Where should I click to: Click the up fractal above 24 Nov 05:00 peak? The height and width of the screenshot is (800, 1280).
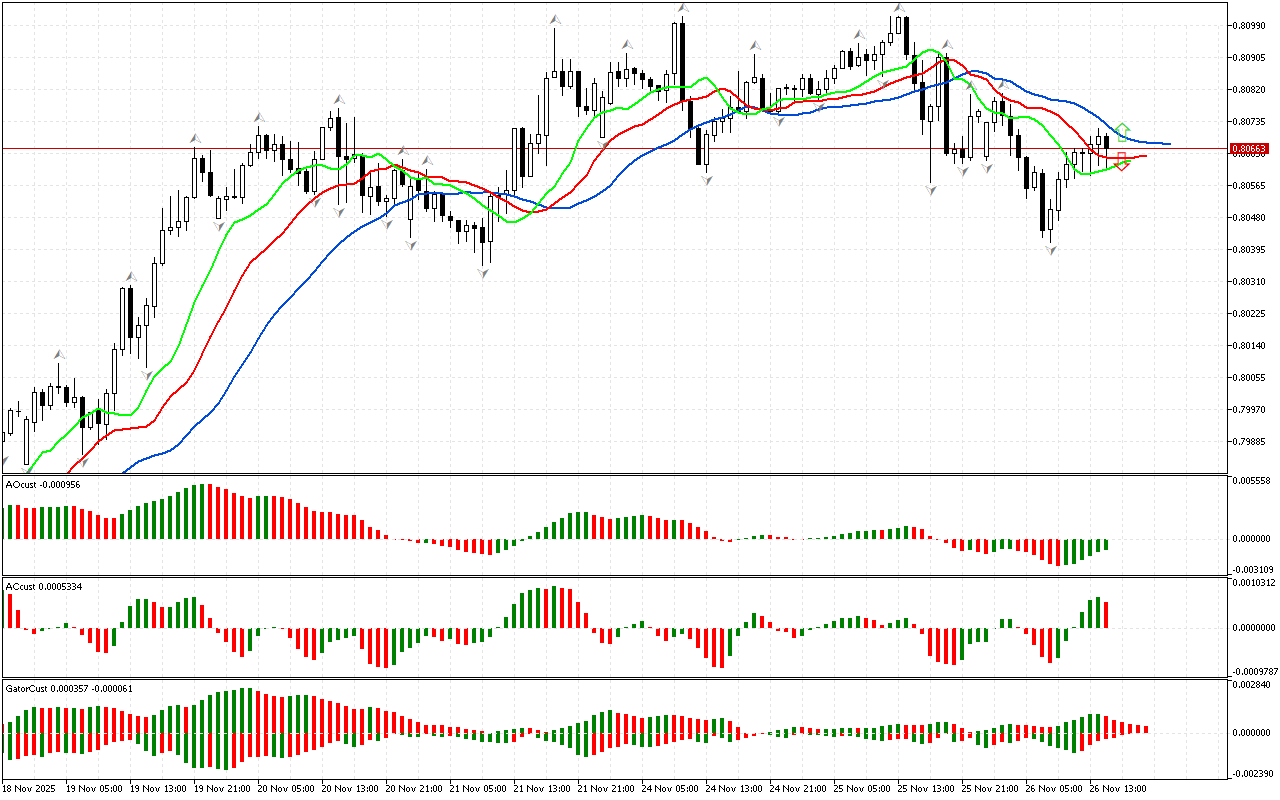click(683, 8)
